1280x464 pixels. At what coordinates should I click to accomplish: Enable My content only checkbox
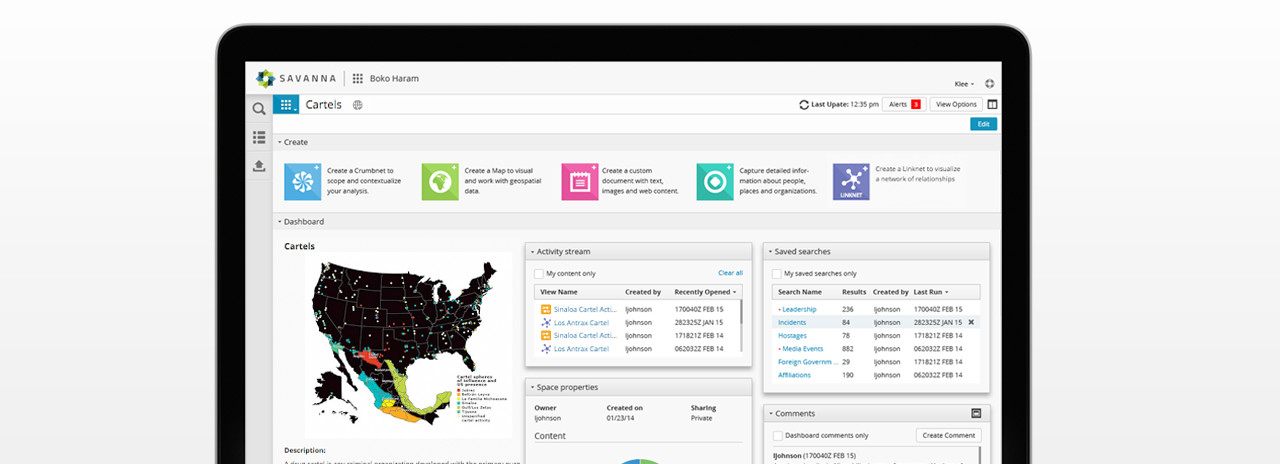(538, 273)
